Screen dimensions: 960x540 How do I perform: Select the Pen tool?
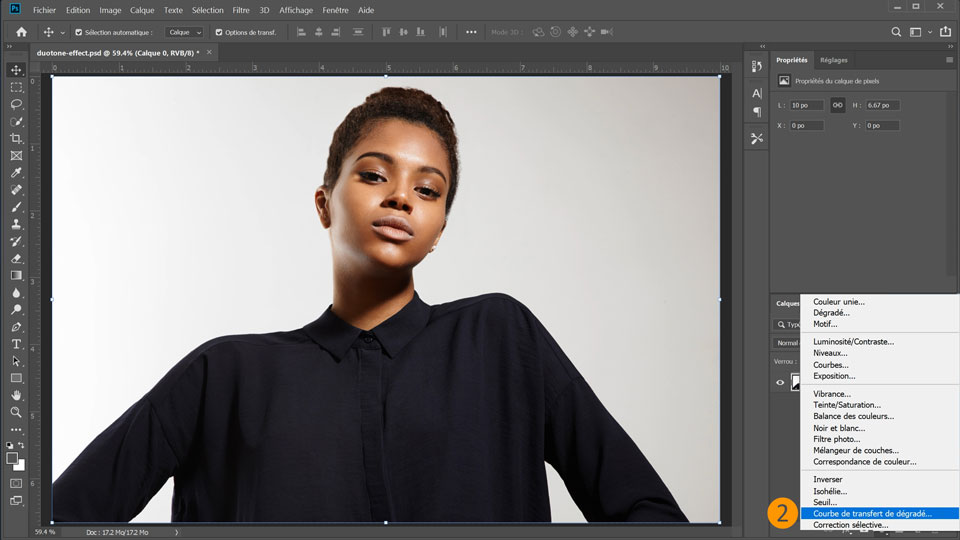(17, 327)
